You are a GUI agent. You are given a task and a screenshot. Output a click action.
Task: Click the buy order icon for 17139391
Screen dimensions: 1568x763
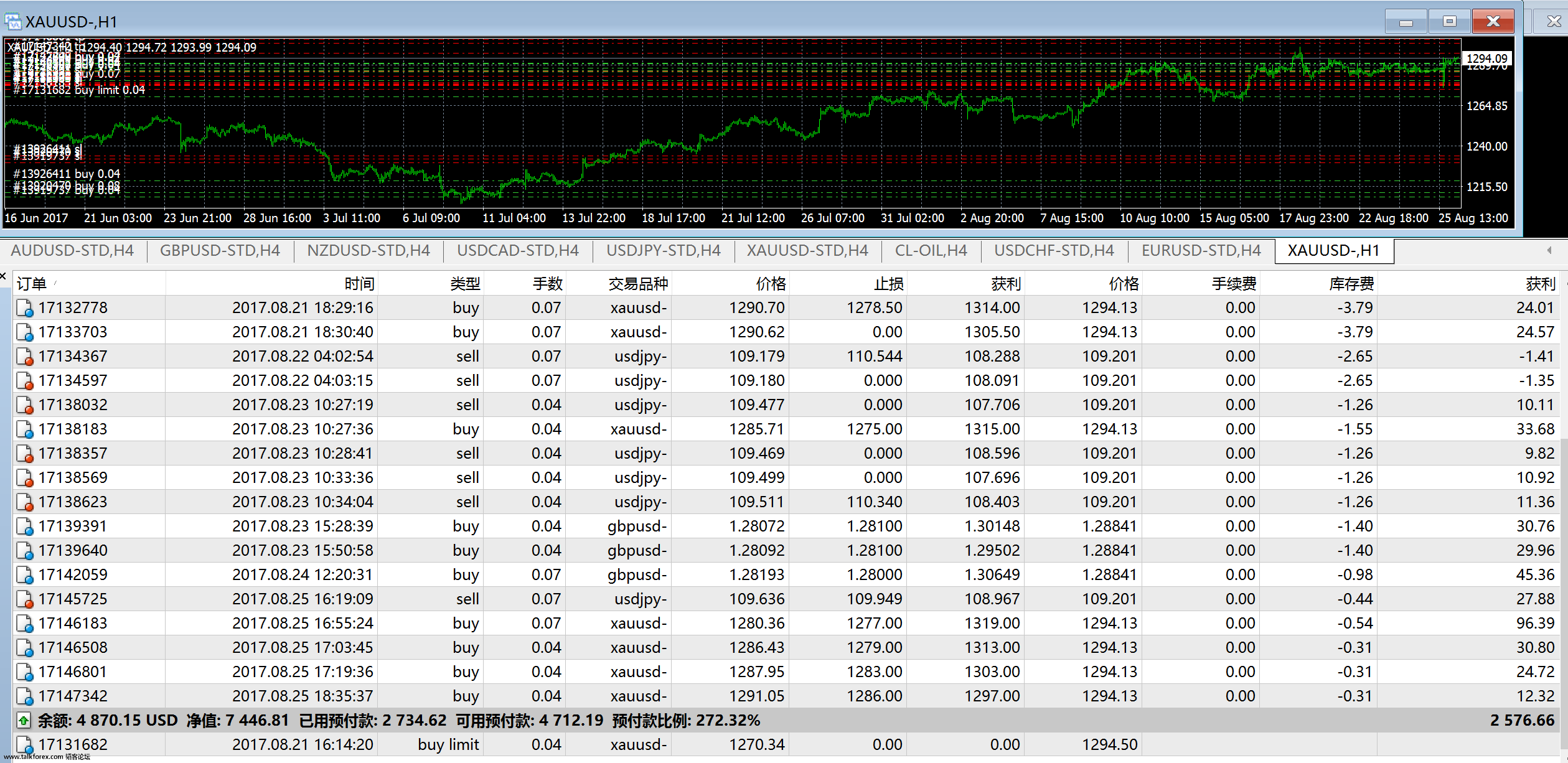coord(25,527)
